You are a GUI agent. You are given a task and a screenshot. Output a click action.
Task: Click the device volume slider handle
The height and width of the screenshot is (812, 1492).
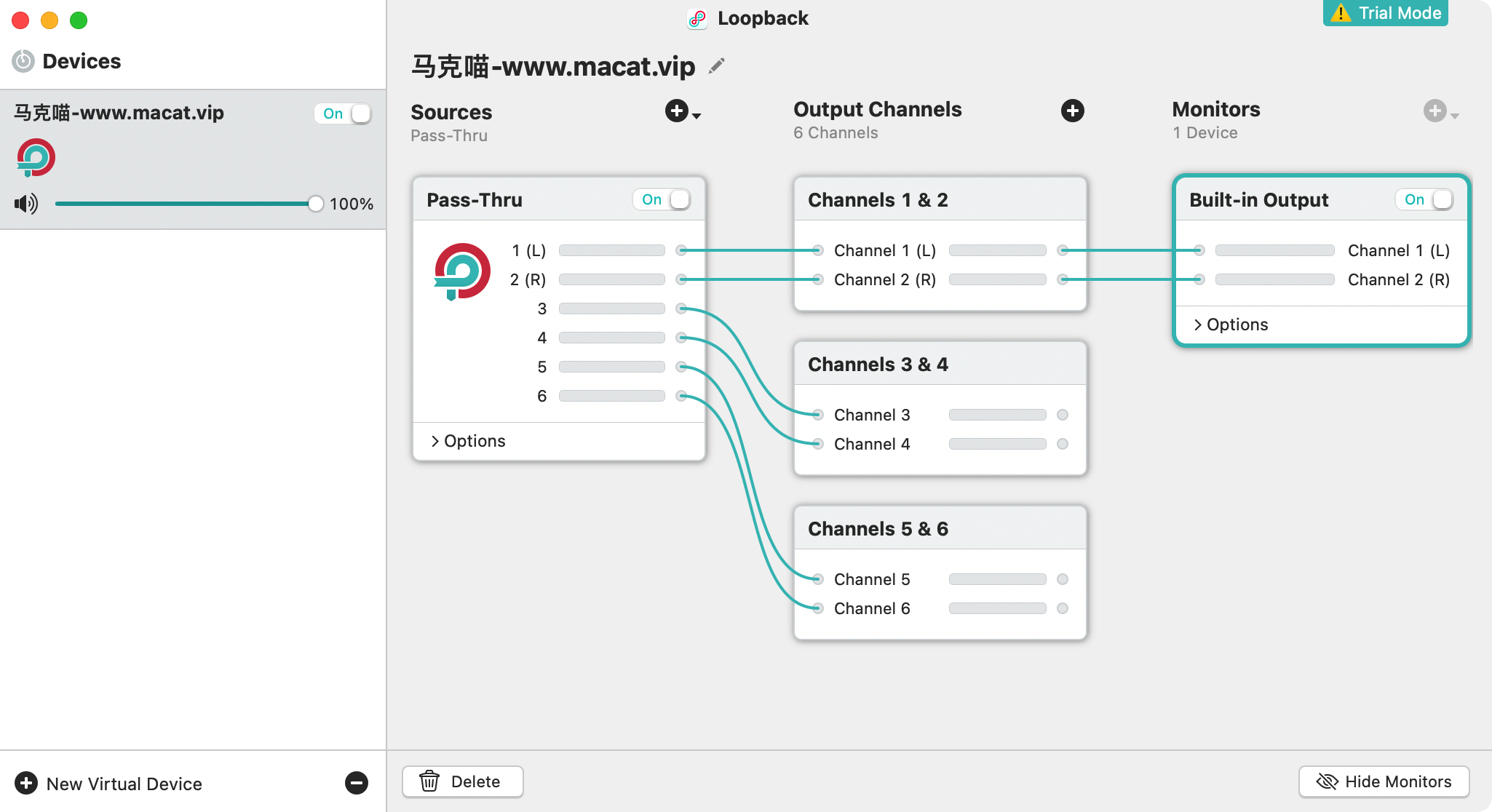315,204
